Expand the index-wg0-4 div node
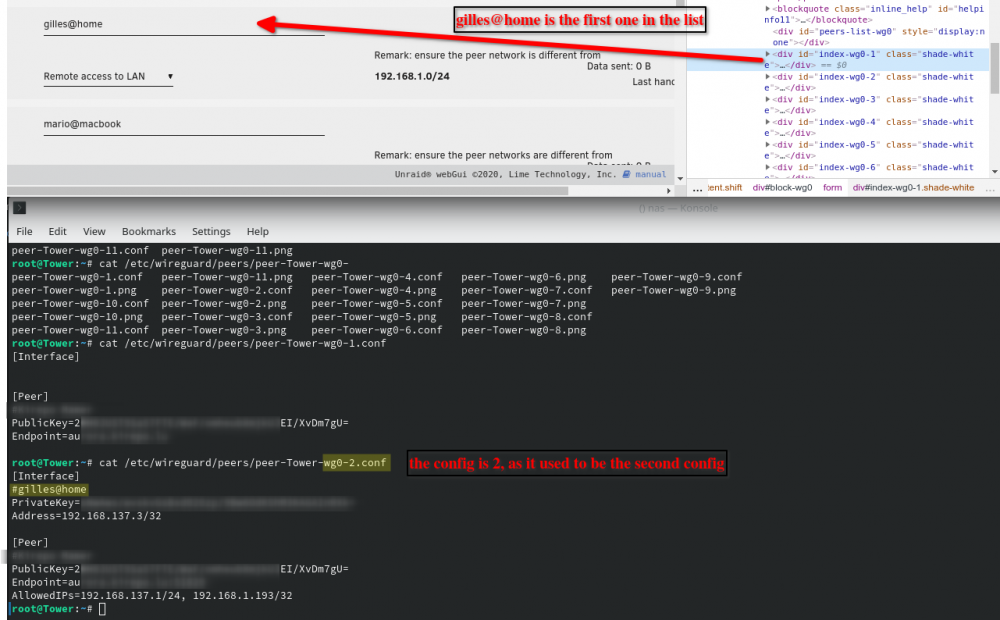 click(x=767, y=122)
